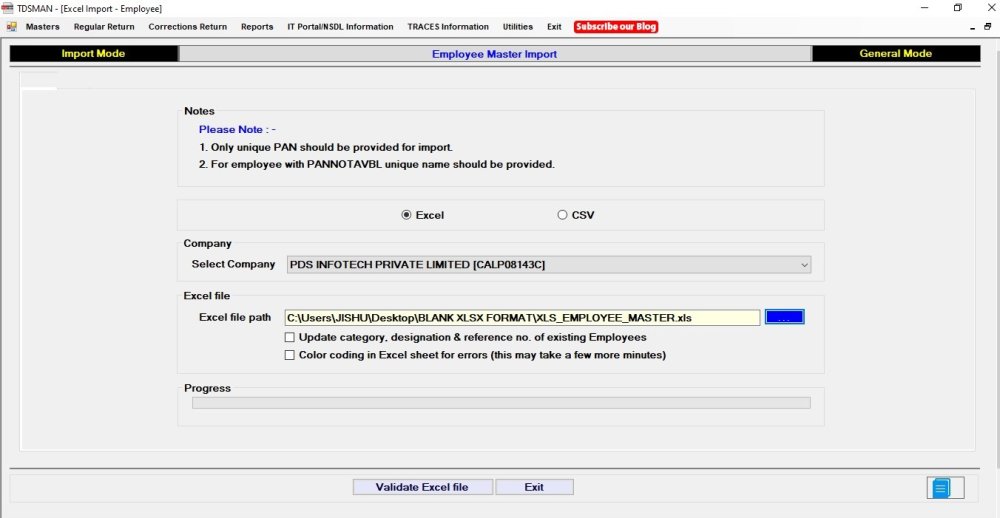Open TRACES Information menu
Screen dimensions: 1000x518
448,27
